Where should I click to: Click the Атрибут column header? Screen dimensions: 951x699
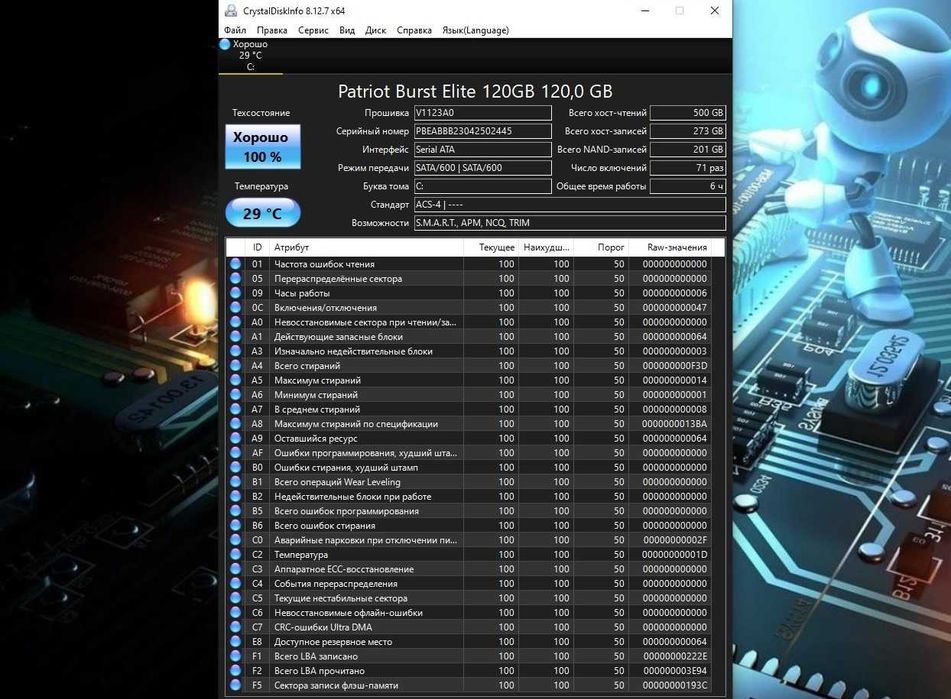click(366, 247)
